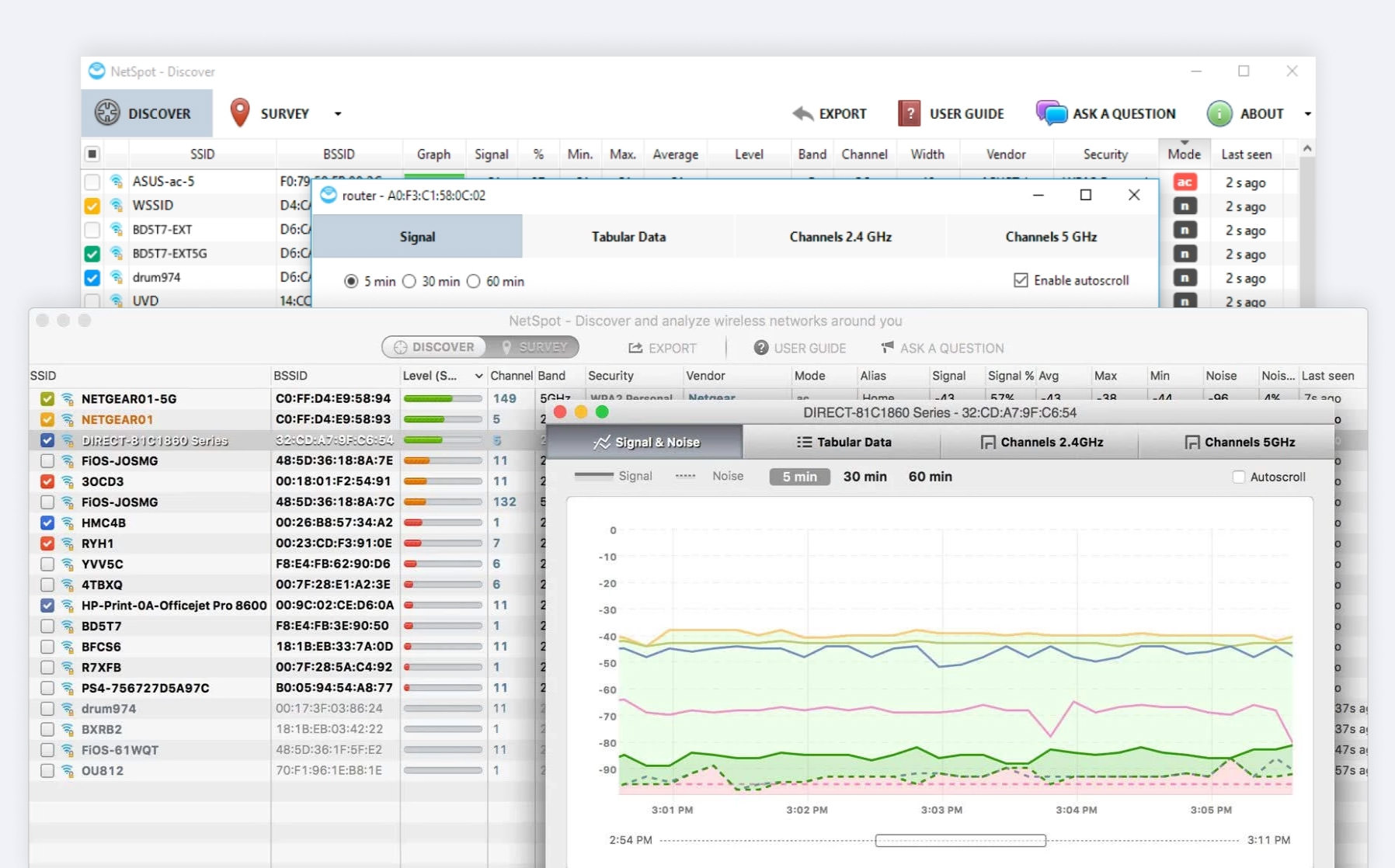Click the Mac Export share icon
This screenshot has width=1395, height=868.
click(x=635, y=348)
